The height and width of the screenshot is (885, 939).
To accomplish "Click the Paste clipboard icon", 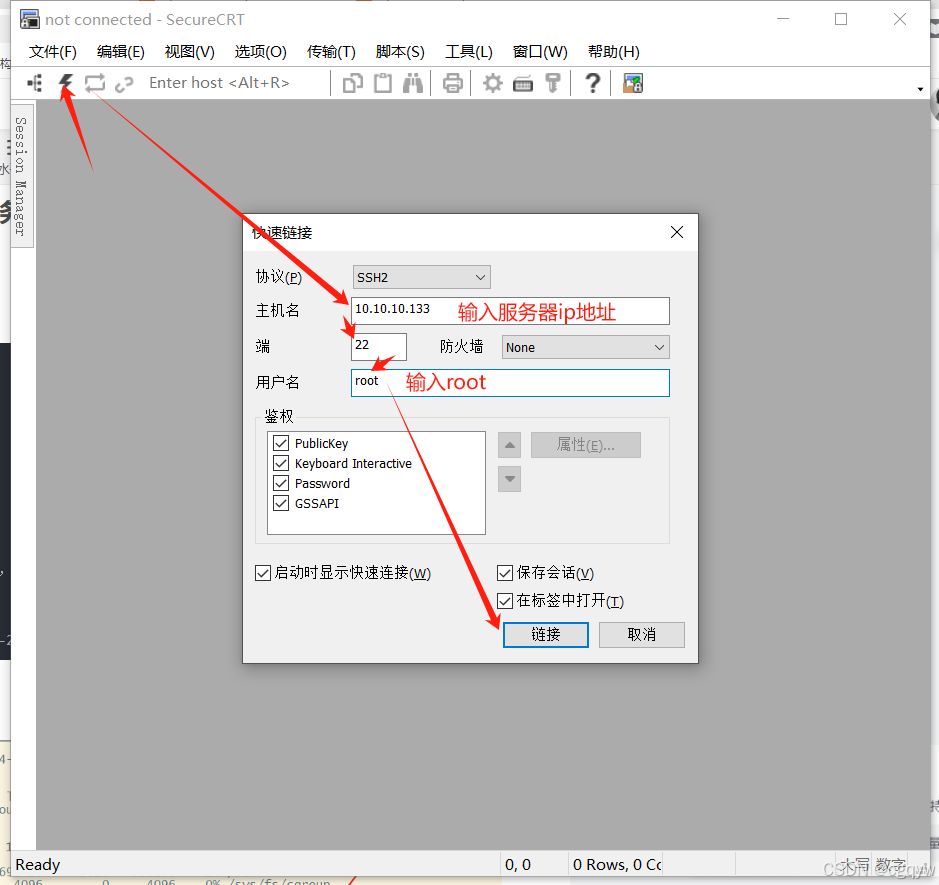I will [x=383, y=83].
